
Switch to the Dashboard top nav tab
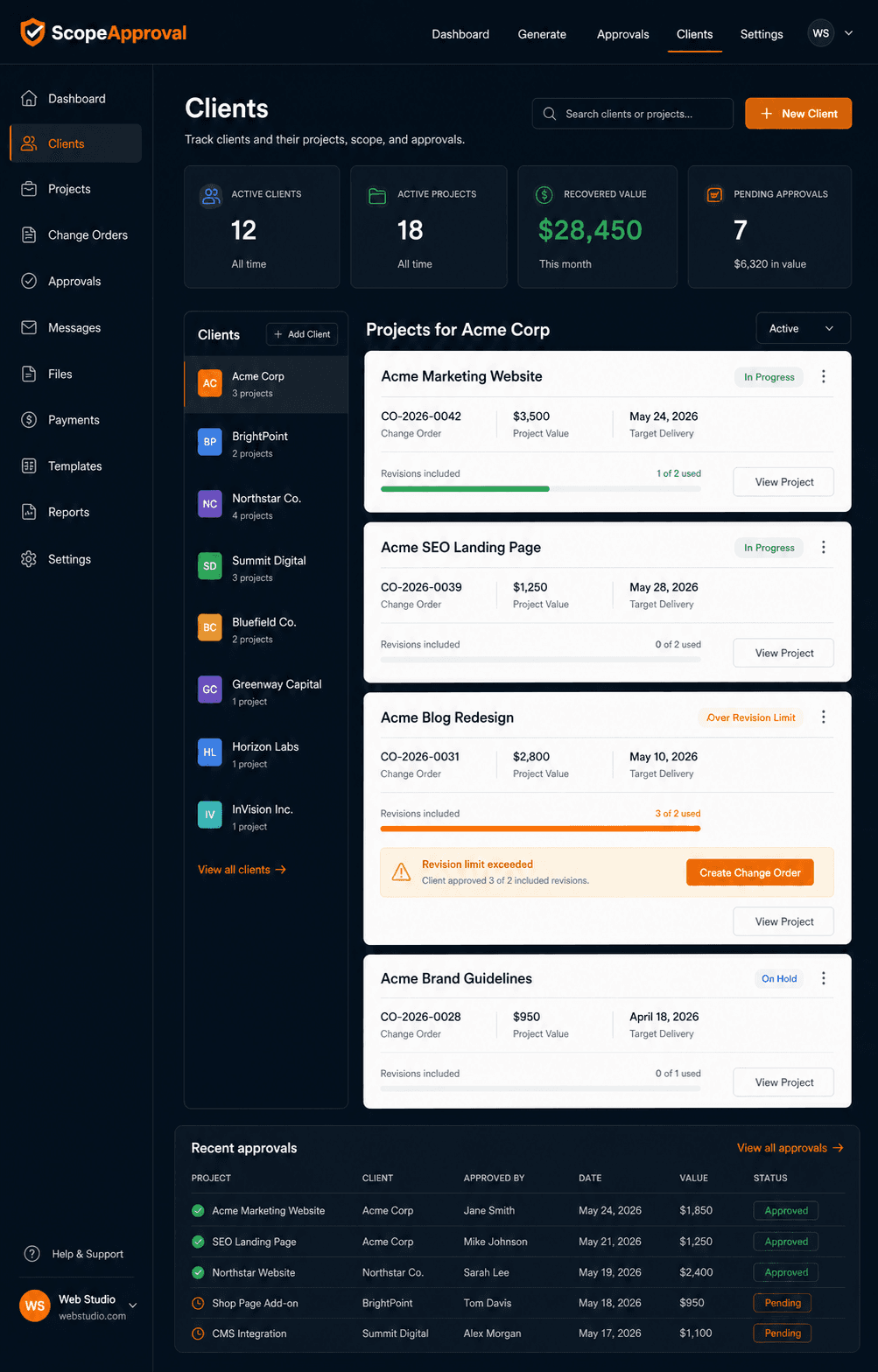(x=460, y=34)
